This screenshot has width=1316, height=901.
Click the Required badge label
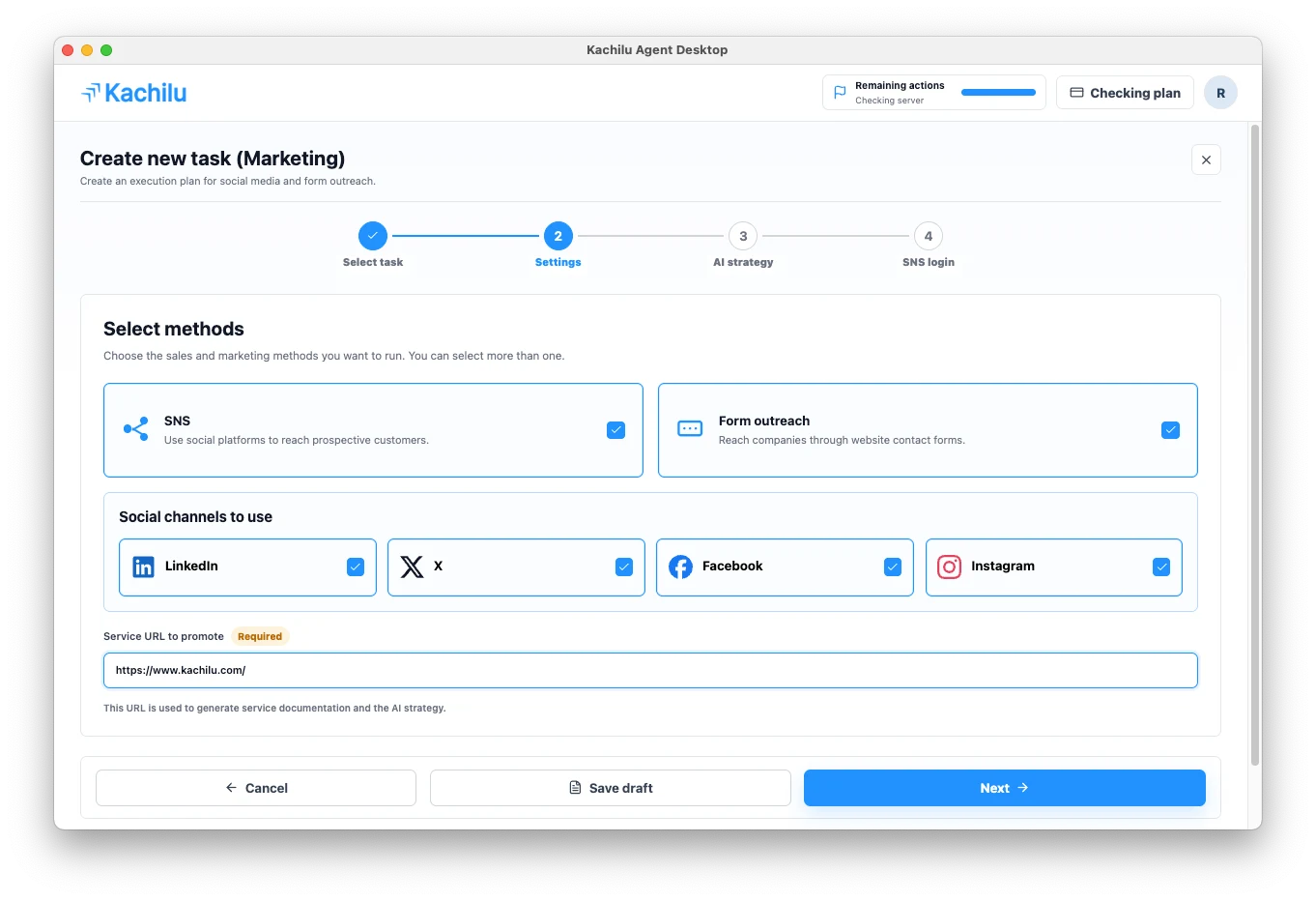click(x=260, y=636)
